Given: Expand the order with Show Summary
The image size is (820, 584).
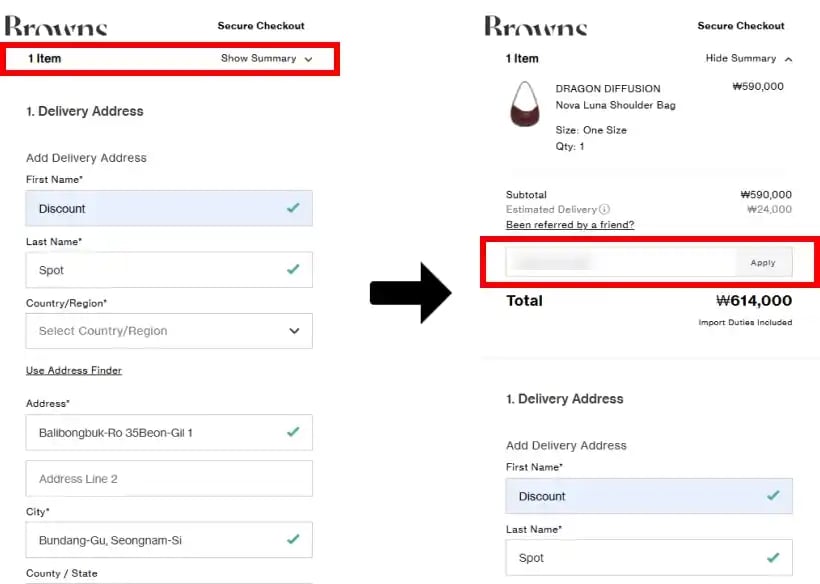Looking at the screenshot, I should pos(266,59).
